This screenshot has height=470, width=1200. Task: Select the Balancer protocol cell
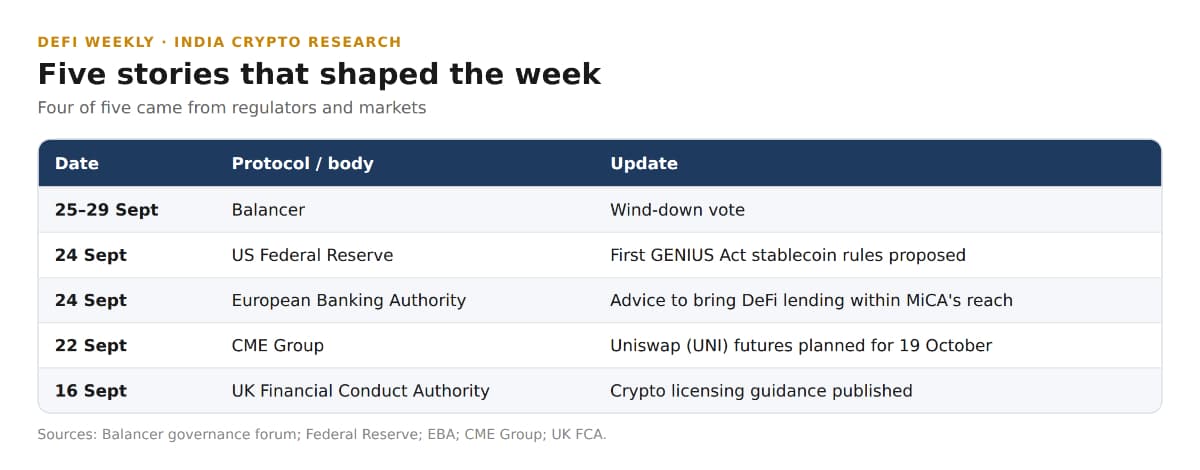pos(268,210)
